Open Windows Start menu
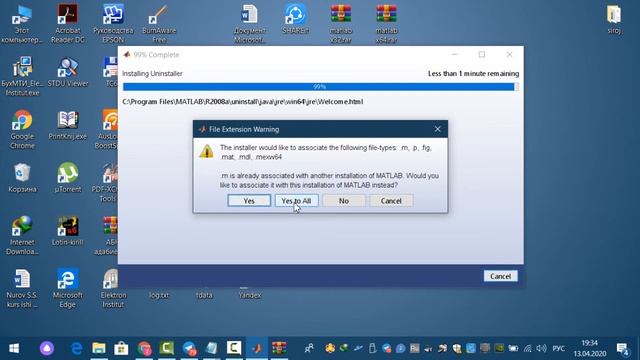This screenshot has width=640, height=360. pyautogui.click(x=14, y=348)
